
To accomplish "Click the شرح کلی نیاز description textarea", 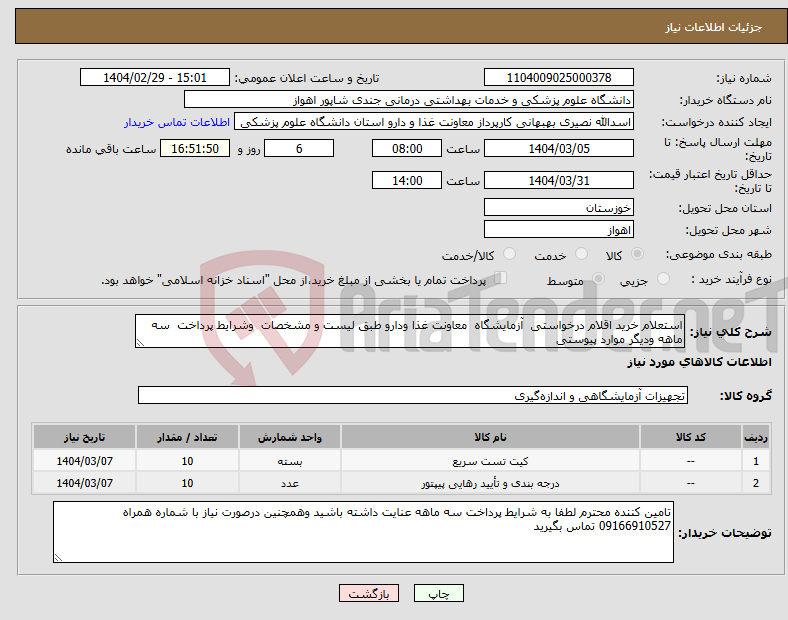I will pyautogui.click(x=410, y=332).
